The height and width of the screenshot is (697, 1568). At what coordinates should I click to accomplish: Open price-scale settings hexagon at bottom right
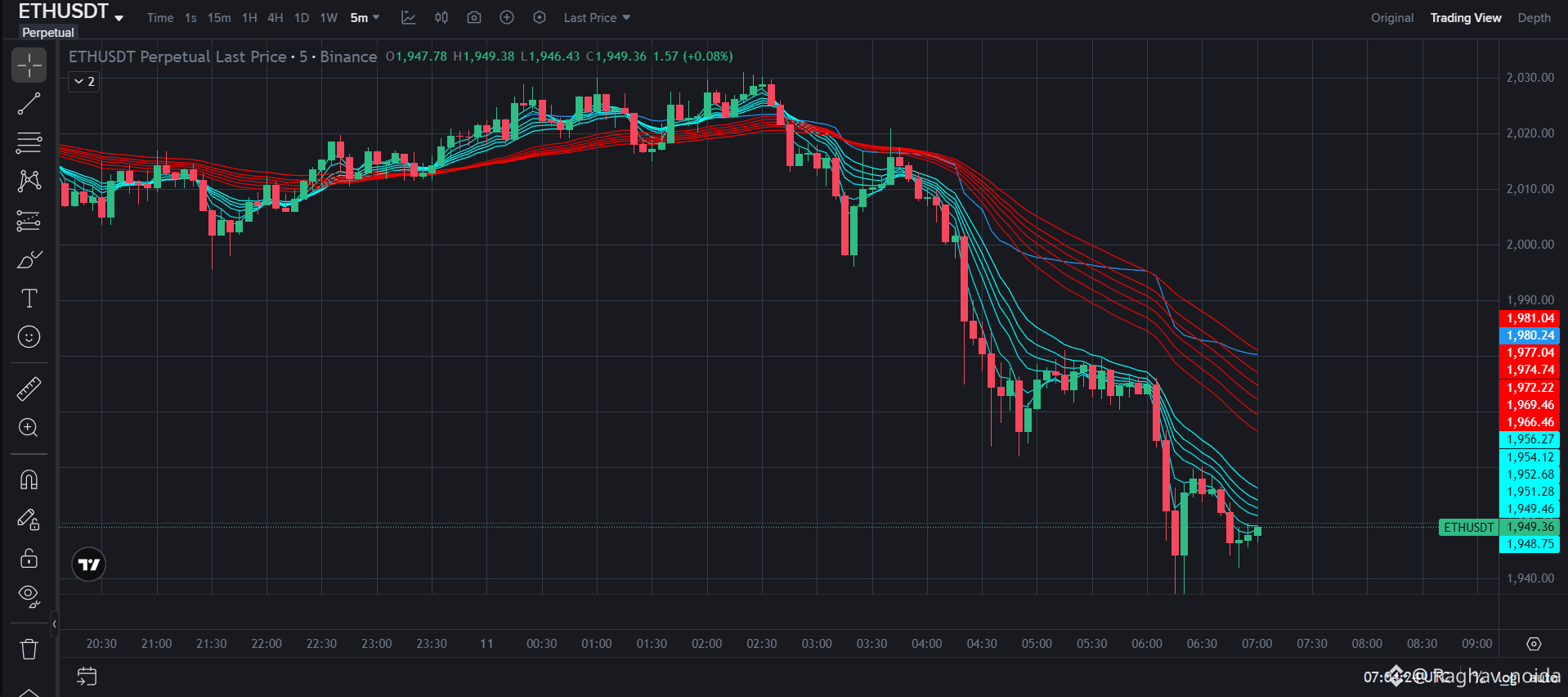(1534, 644)
